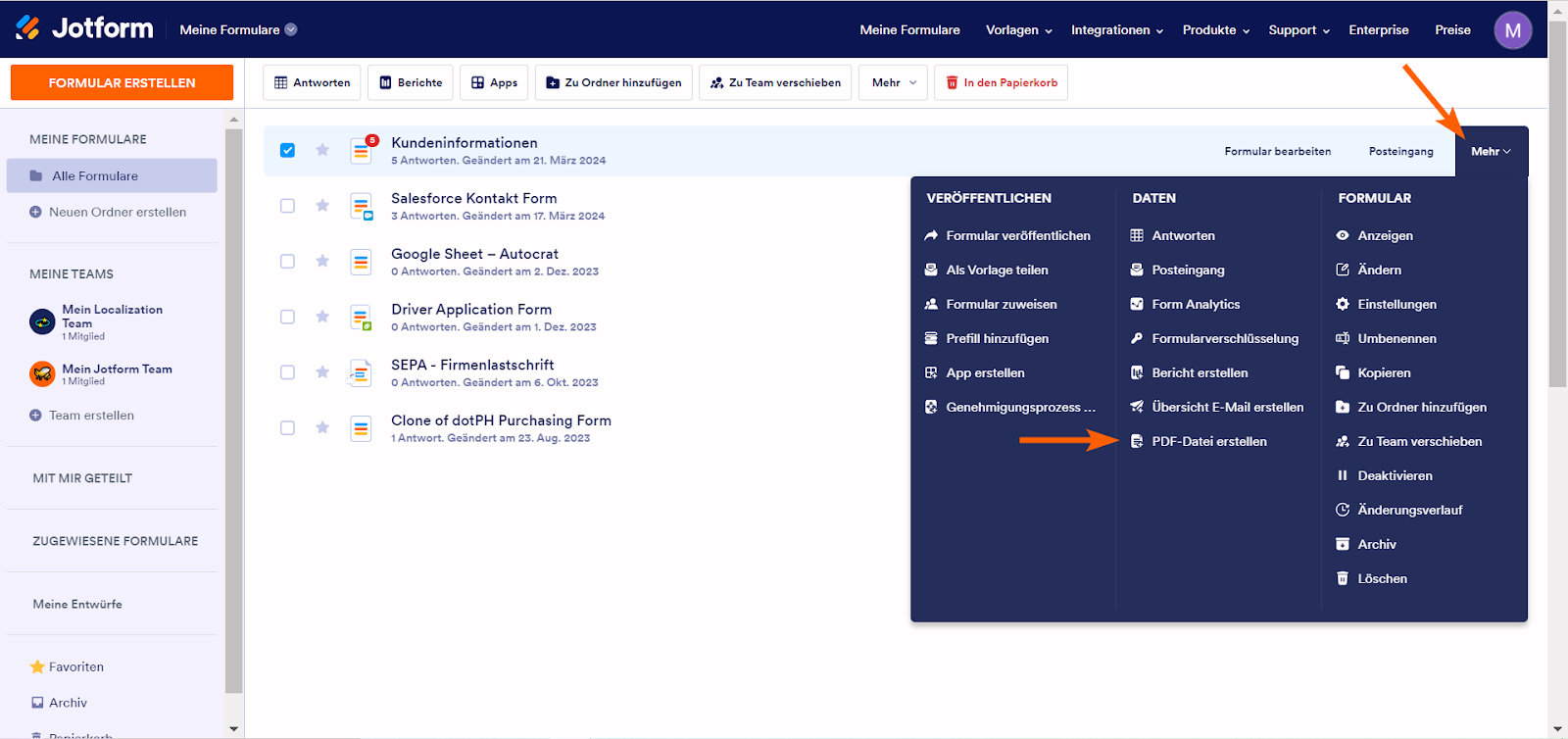Click the Clone of dotPH Purchasing form icon

[362, 428]
